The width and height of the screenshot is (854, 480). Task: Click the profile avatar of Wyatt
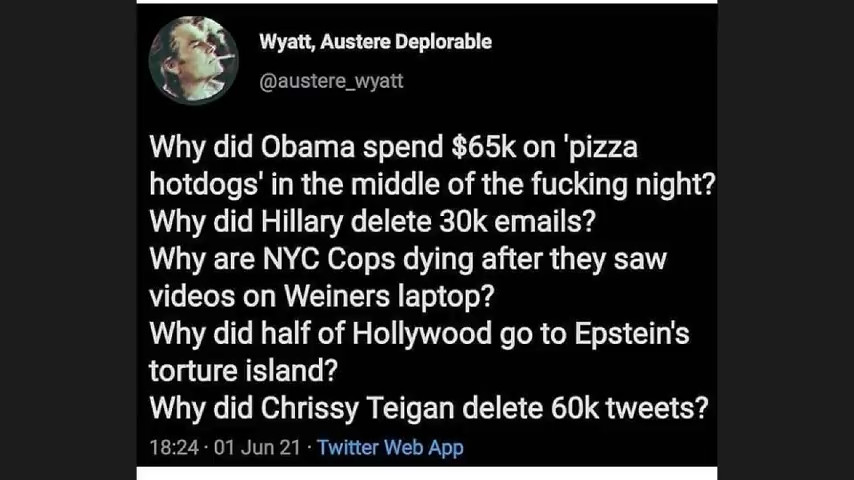[193, 60]
